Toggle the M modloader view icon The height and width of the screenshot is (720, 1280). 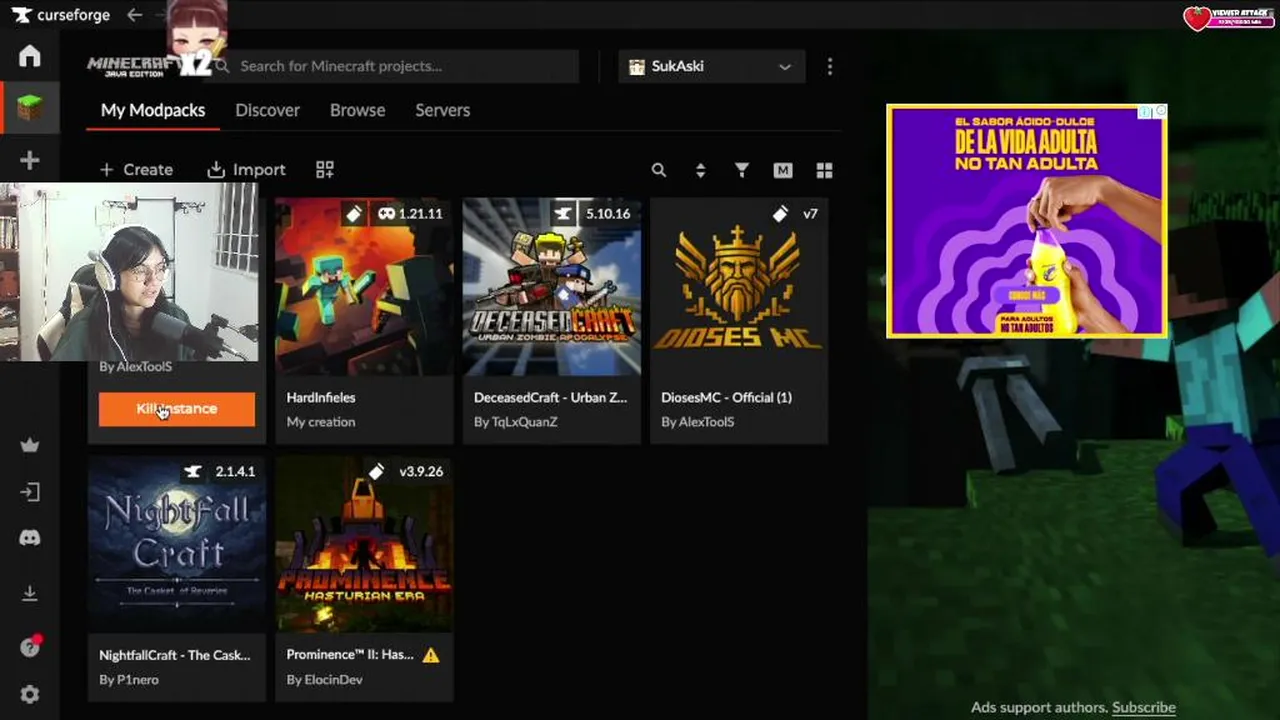(783, 170)
